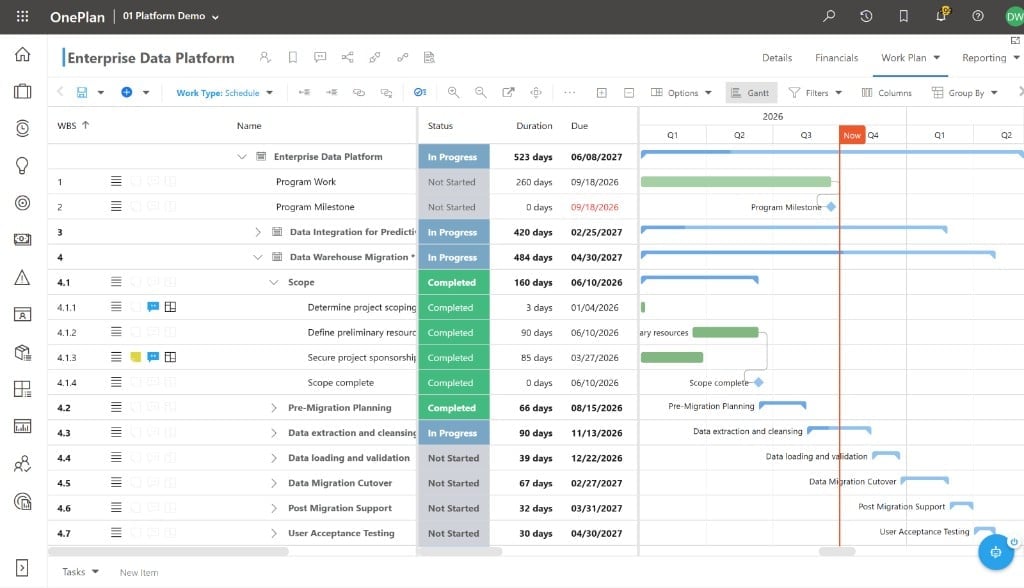Screen dimensions: 1024x588
Task: Open the Reporting tab
Action: click(990, 57)
